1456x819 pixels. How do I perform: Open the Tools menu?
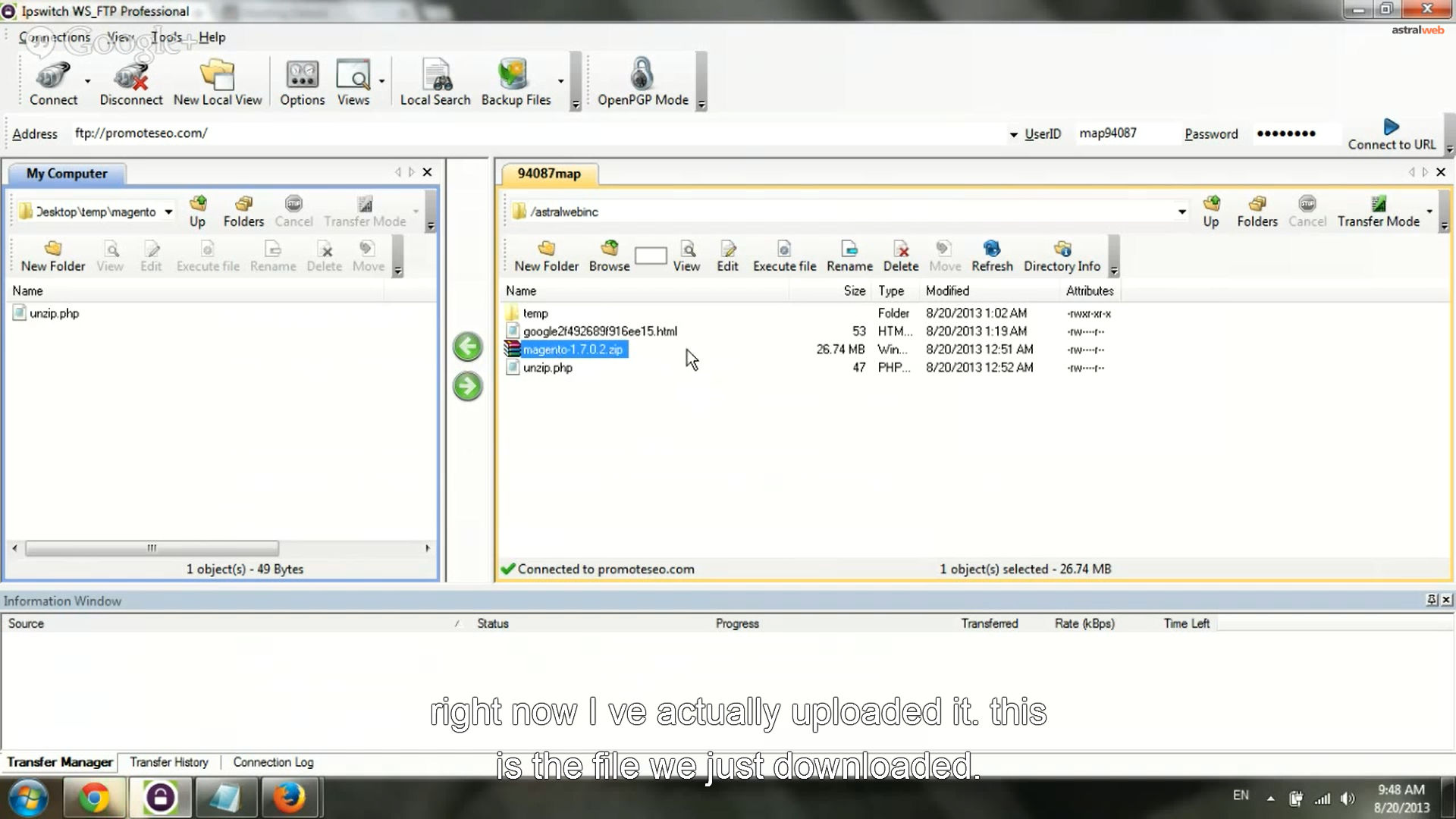[x=166, y=37]
